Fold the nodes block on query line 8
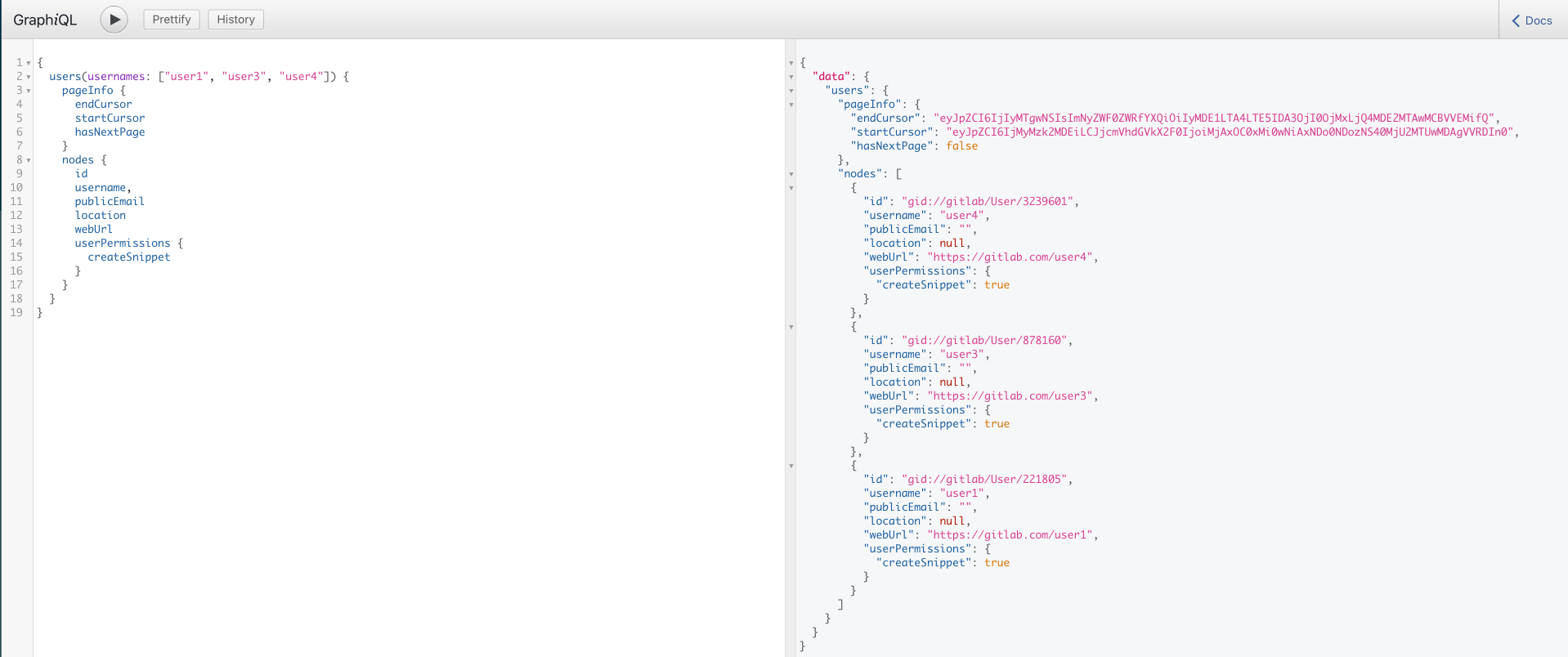 click(29, 160)
